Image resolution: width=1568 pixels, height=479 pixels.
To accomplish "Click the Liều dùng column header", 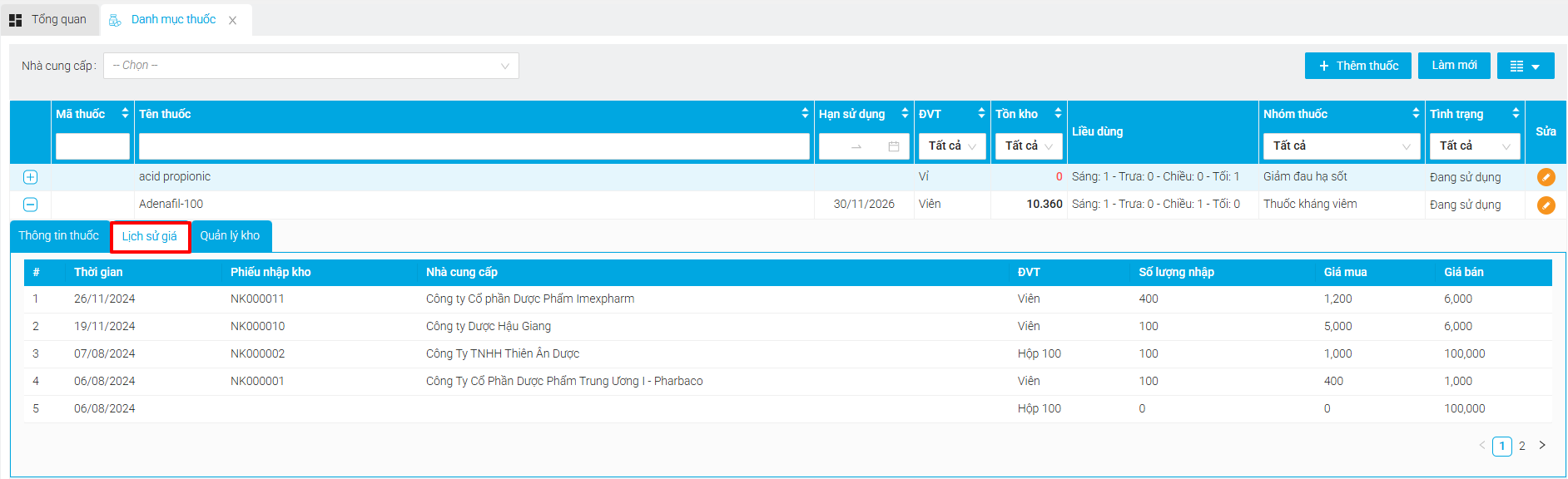I will point(1097,131).
